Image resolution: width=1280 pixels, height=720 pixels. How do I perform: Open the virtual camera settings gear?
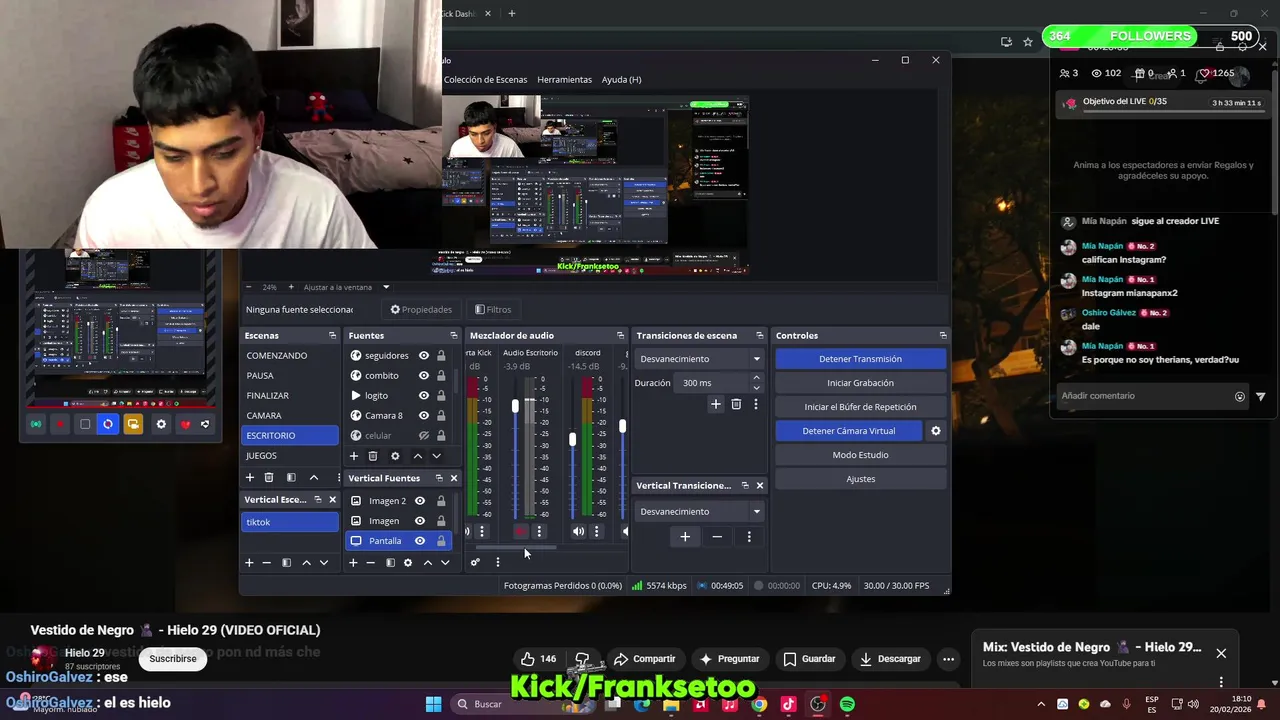[x=936, y=431]
